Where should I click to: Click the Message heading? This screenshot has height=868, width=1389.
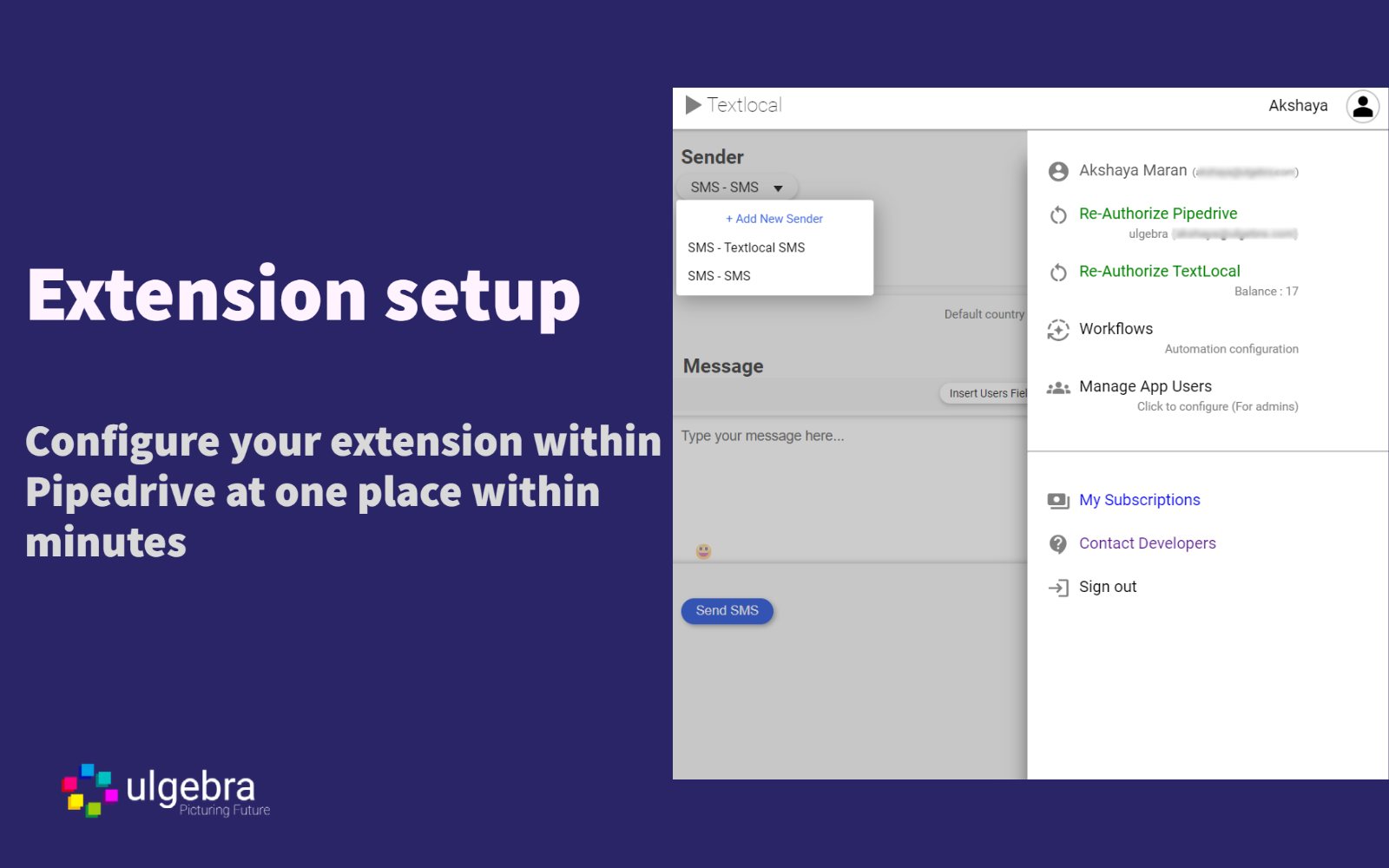[x=723, y=366]
